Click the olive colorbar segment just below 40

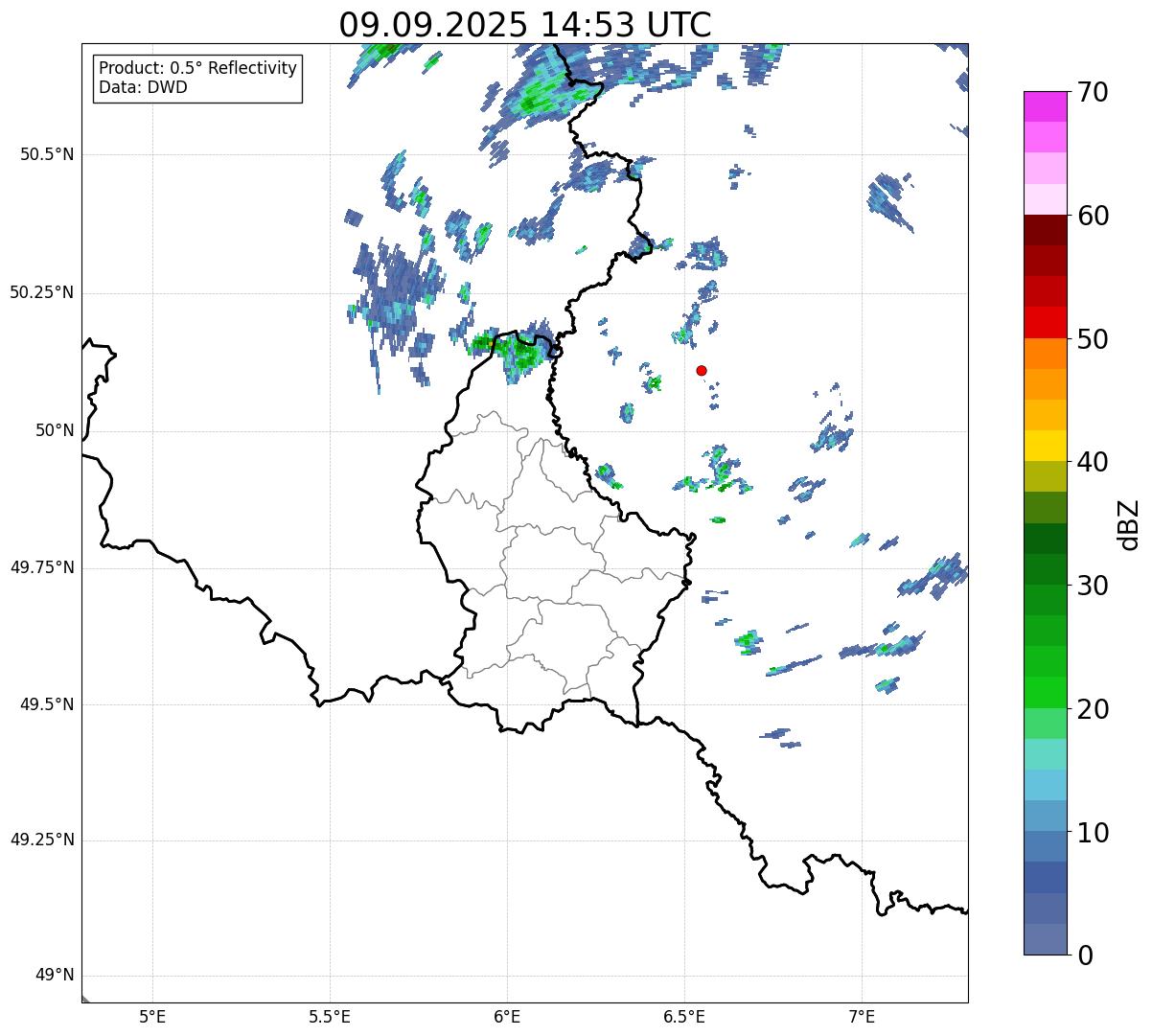1045,476
